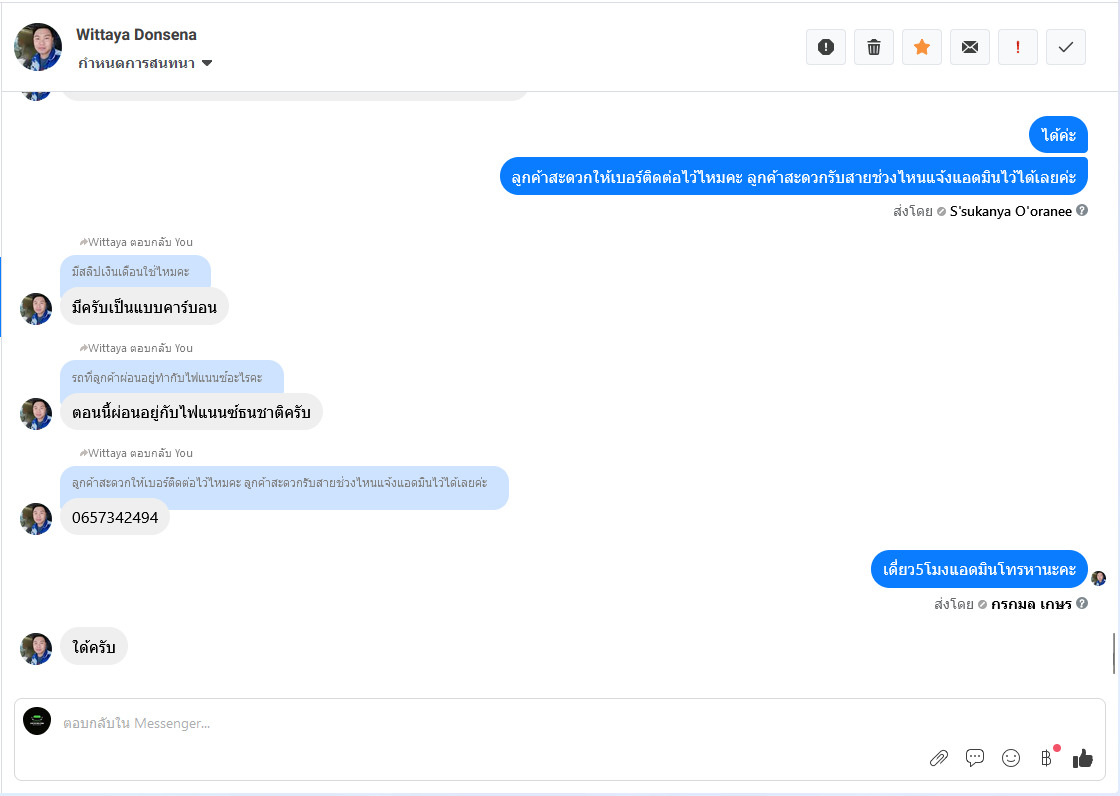
Task: Click the page avatar beside reply box
Action: pos(37,721)
